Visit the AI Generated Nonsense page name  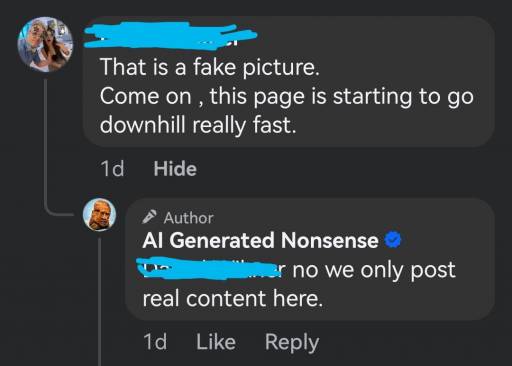tap(260, 240)
